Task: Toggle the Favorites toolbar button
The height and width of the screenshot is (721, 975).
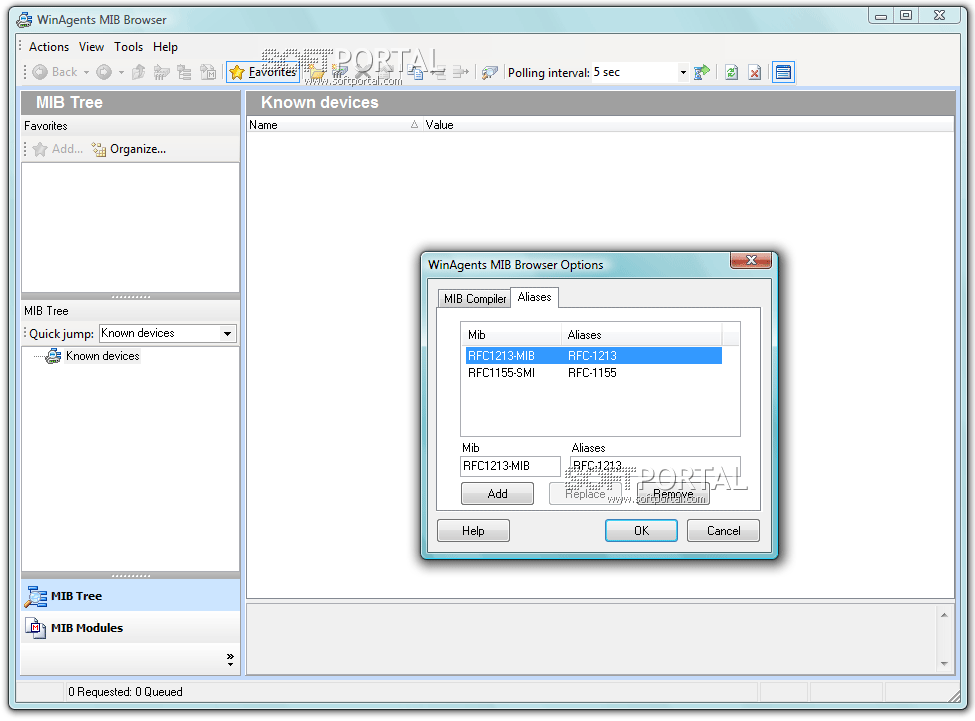Action: [262, 73]
